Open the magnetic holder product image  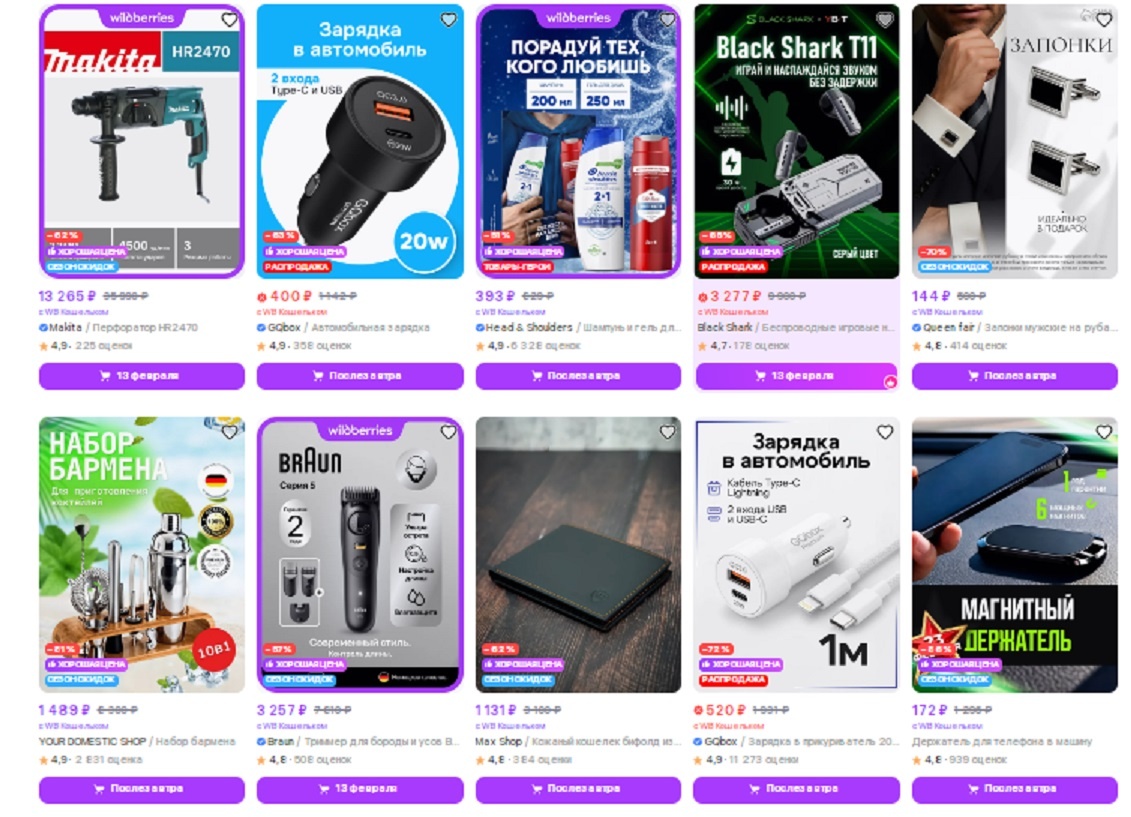coord(1015,555)
